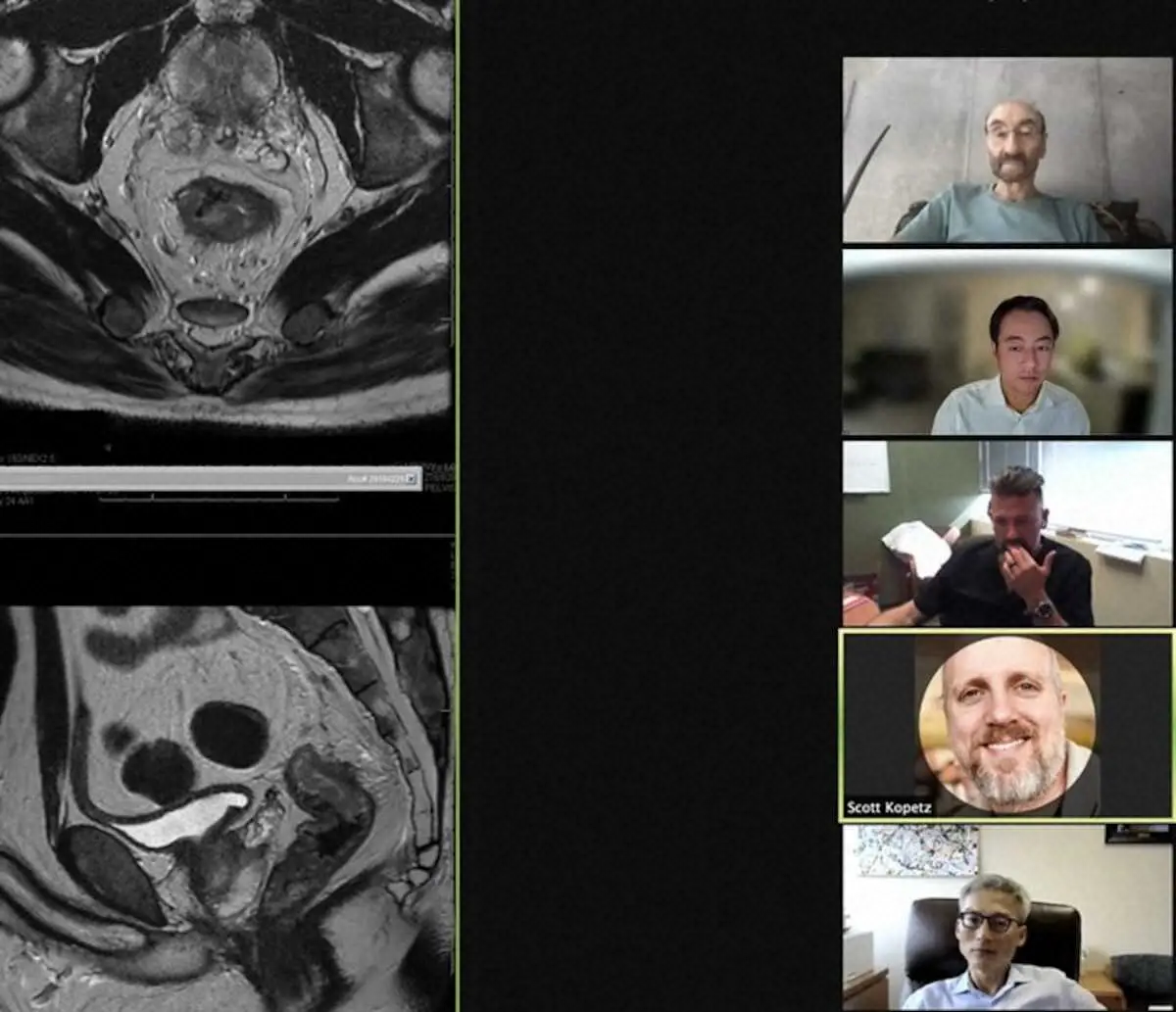Screen dimensions: 1176x1012
Task: Select the top video tile with bald man
Action: [1007, 150]
